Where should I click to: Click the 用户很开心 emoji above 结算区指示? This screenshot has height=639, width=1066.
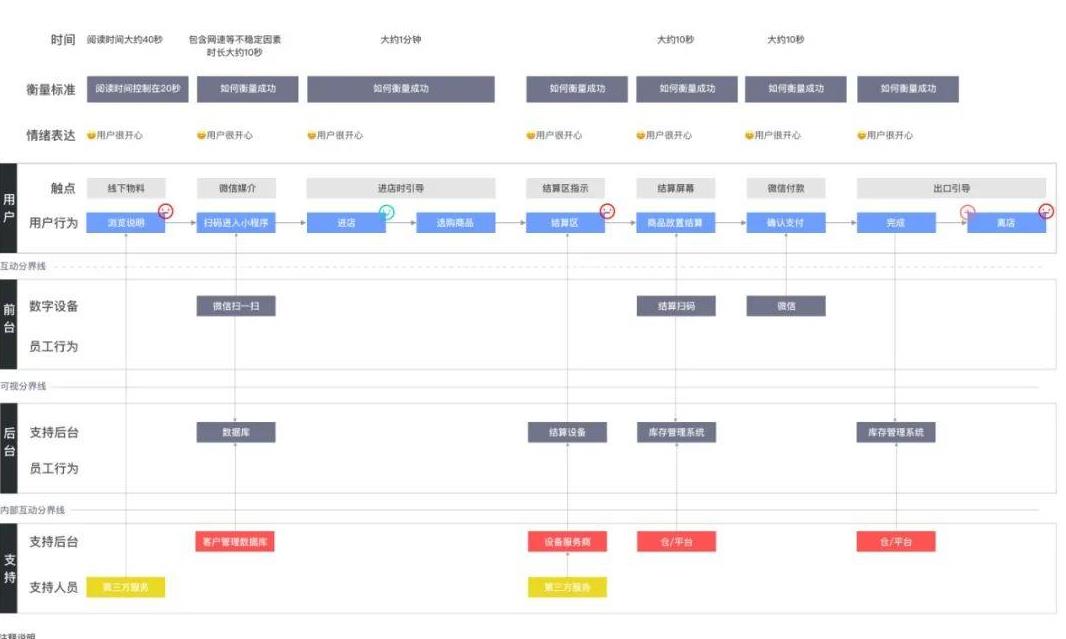coord(531,135)
